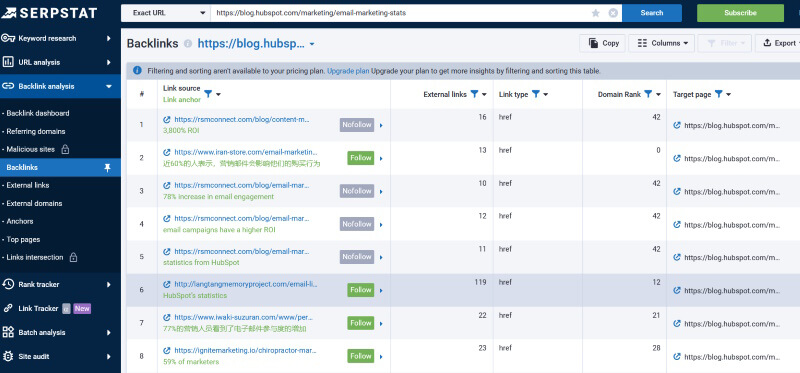800x373 pixels.
Task: Click target page link icon in row 1
Action: pos(677,125)
